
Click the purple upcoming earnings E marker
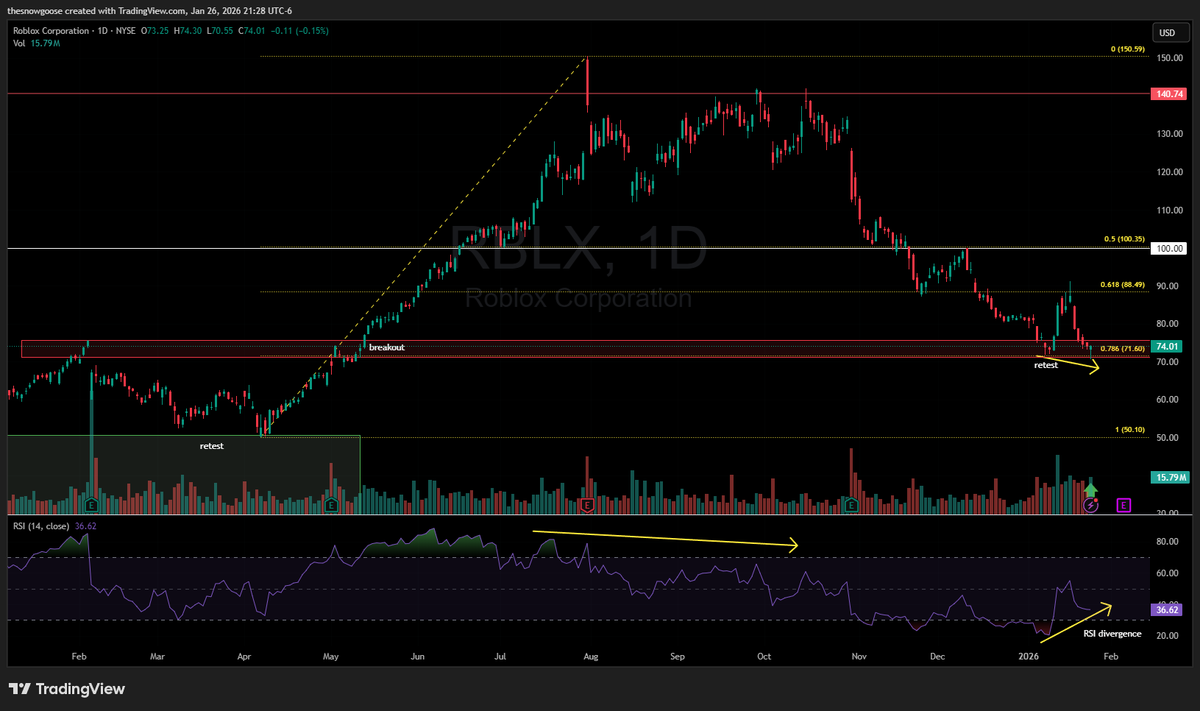(1124, 505)
